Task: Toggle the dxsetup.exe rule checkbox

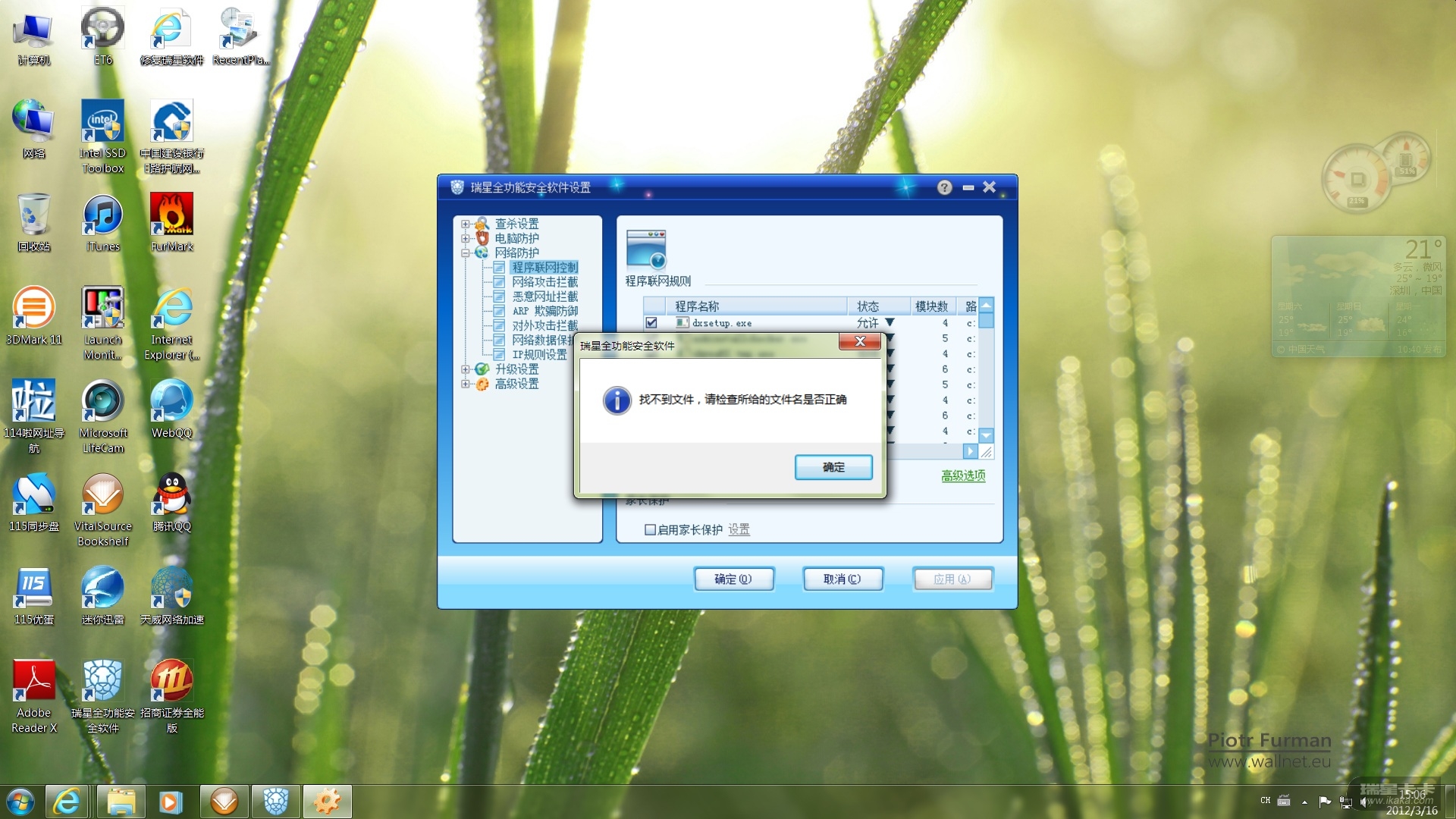Action: 651,323
